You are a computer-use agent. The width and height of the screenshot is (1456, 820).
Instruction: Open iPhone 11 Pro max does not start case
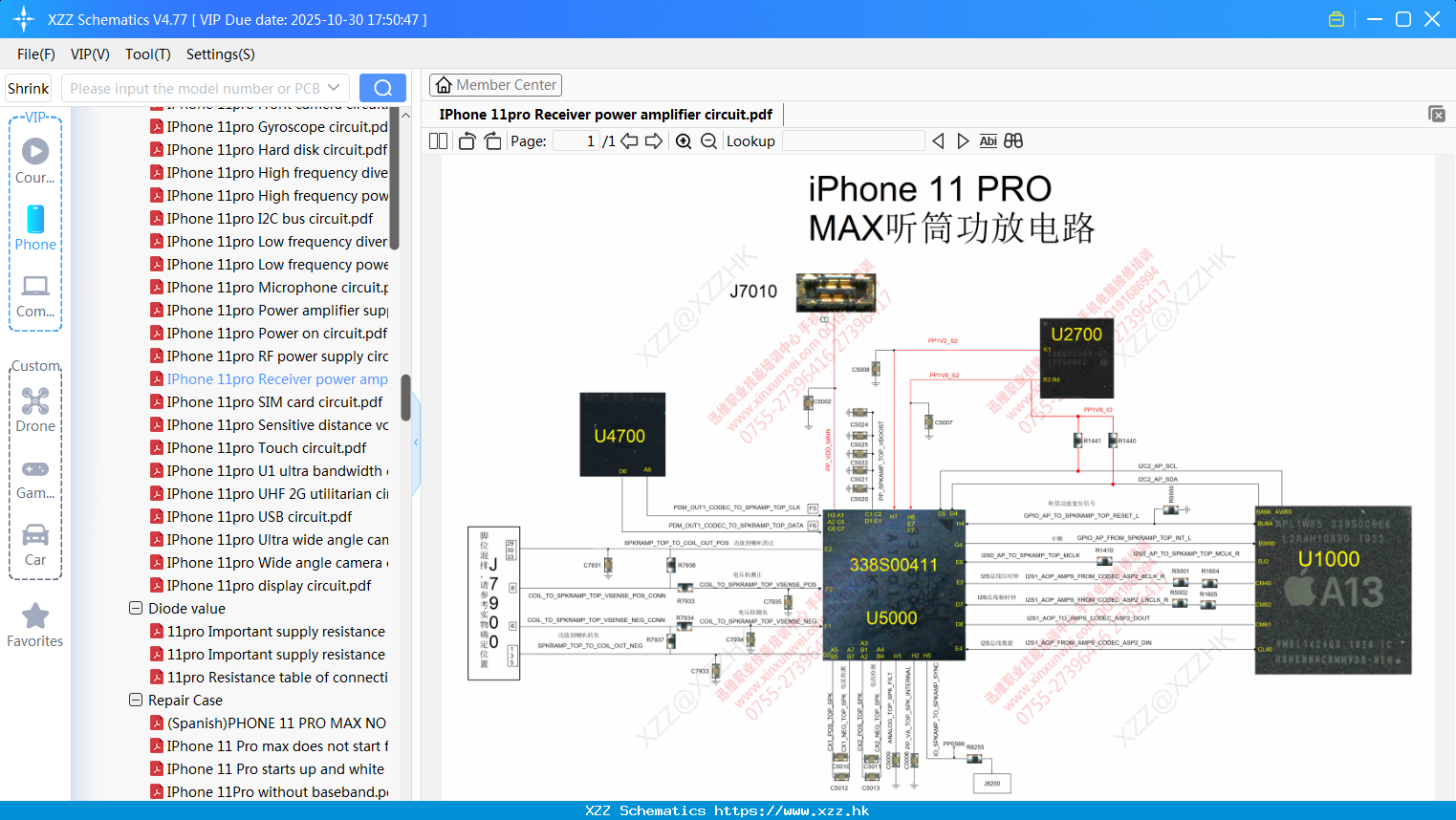(270, 745)
